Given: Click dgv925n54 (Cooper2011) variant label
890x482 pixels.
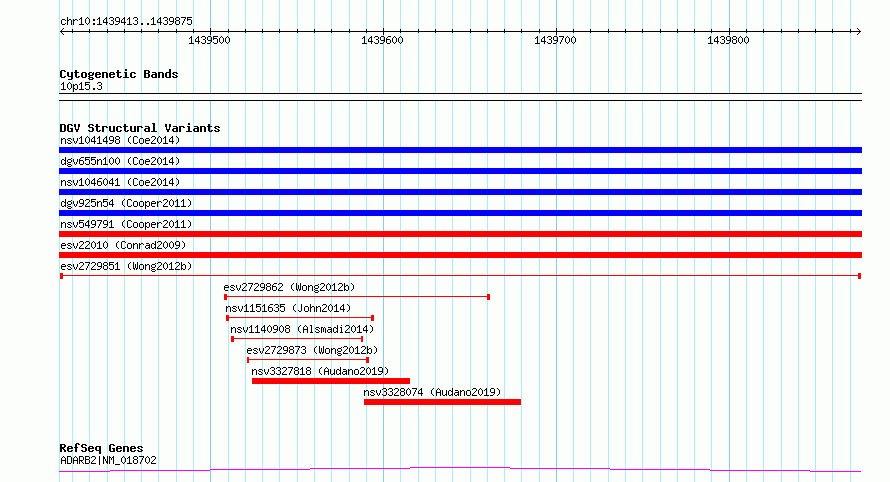Looking at the screenshot, I should (x=126, y=203).
